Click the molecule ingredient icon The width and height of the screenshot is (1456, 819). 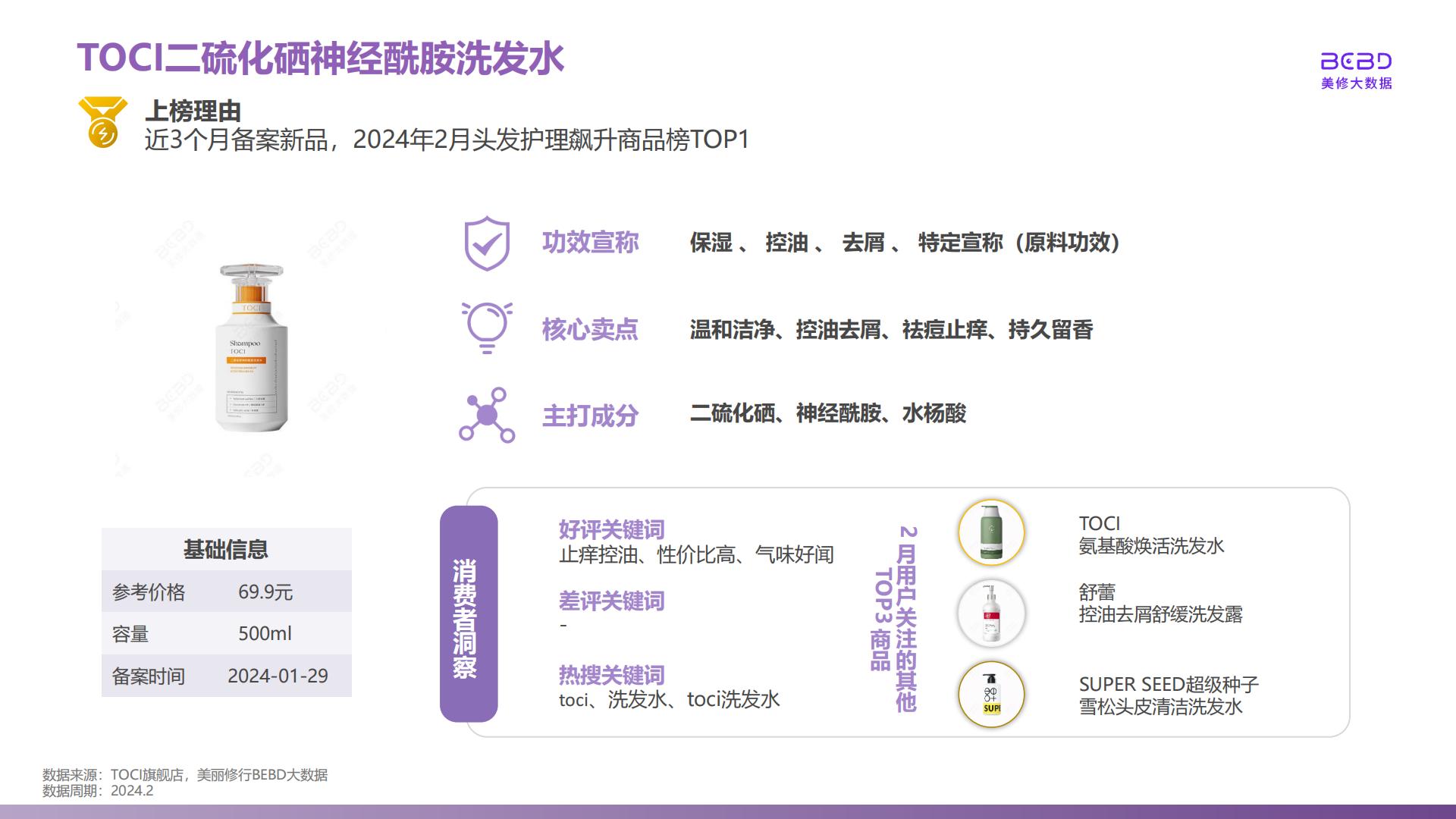(x=487, y=415)
